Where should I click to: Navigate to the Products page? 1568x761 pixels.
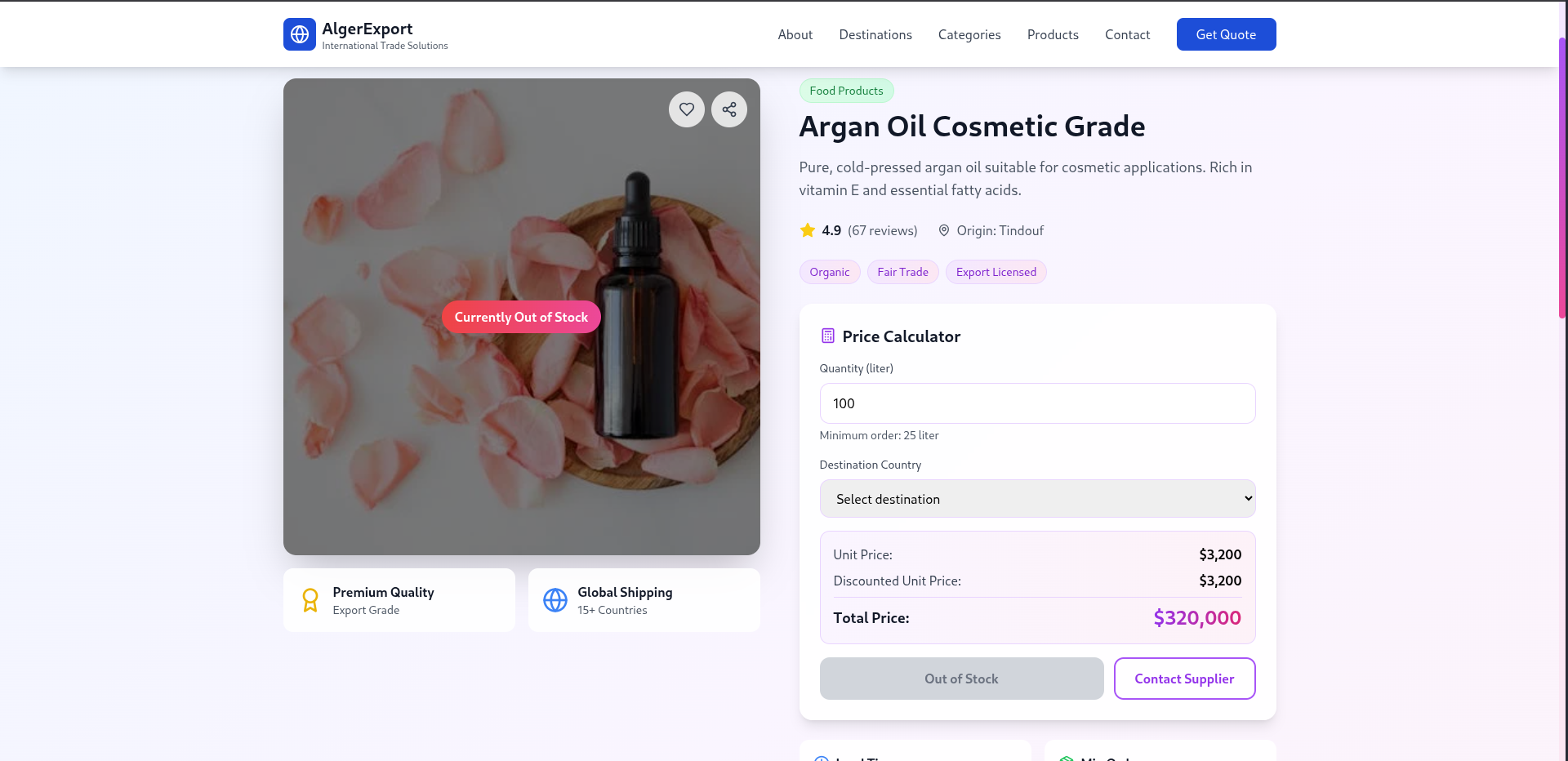(x=1053, y=34)
